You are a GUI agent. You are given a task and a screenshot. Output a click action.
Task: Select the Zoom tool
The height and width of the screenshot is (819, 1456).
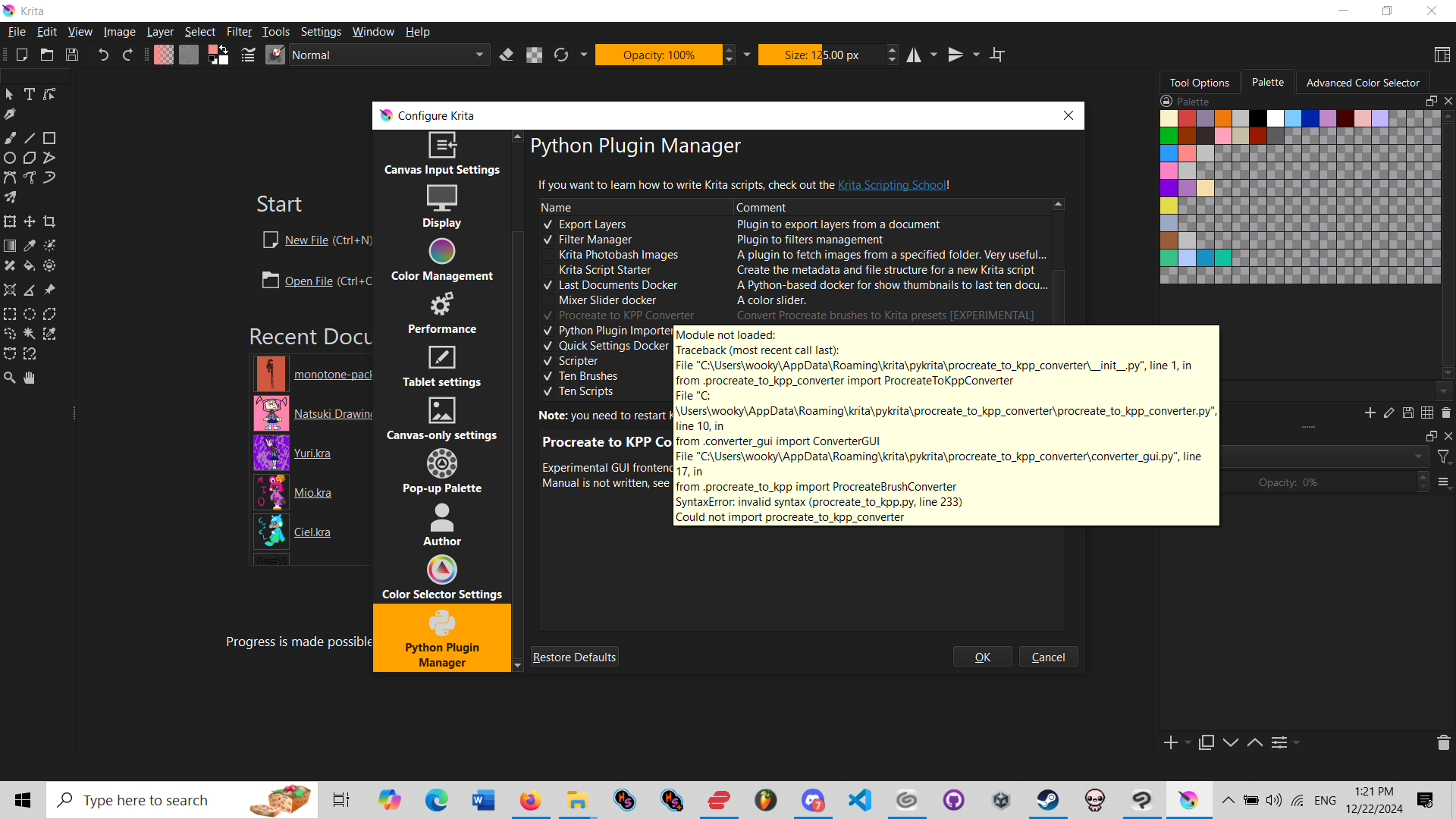click(10, 378)
